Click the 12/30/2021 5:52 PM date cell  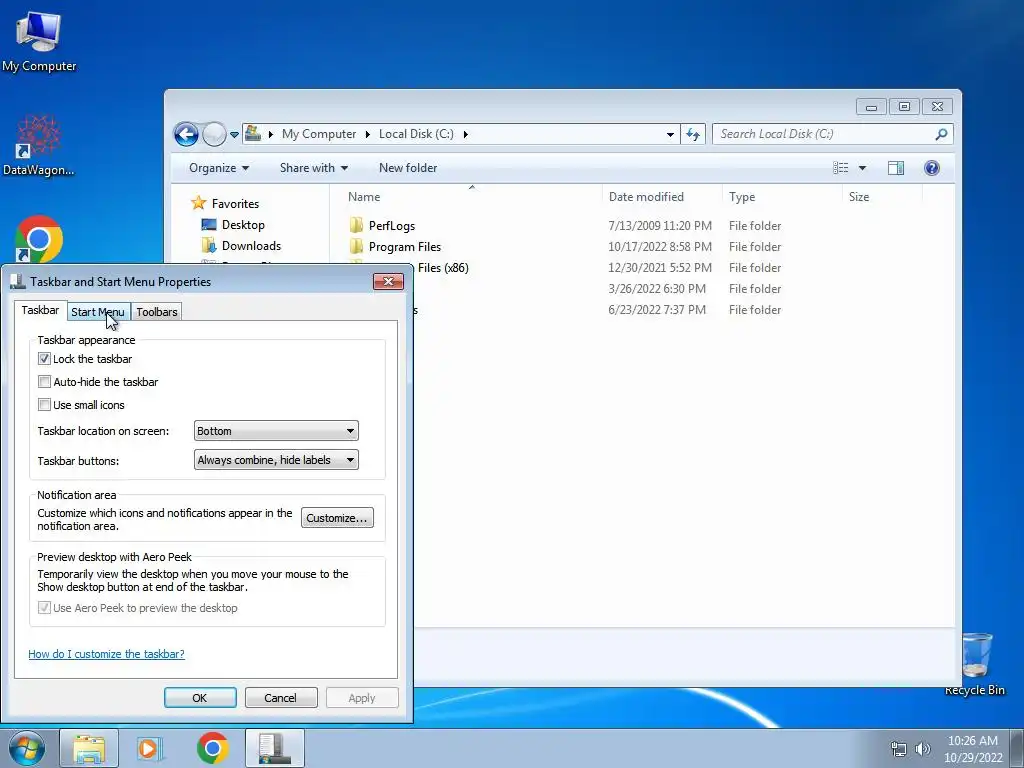pos(660,268)
